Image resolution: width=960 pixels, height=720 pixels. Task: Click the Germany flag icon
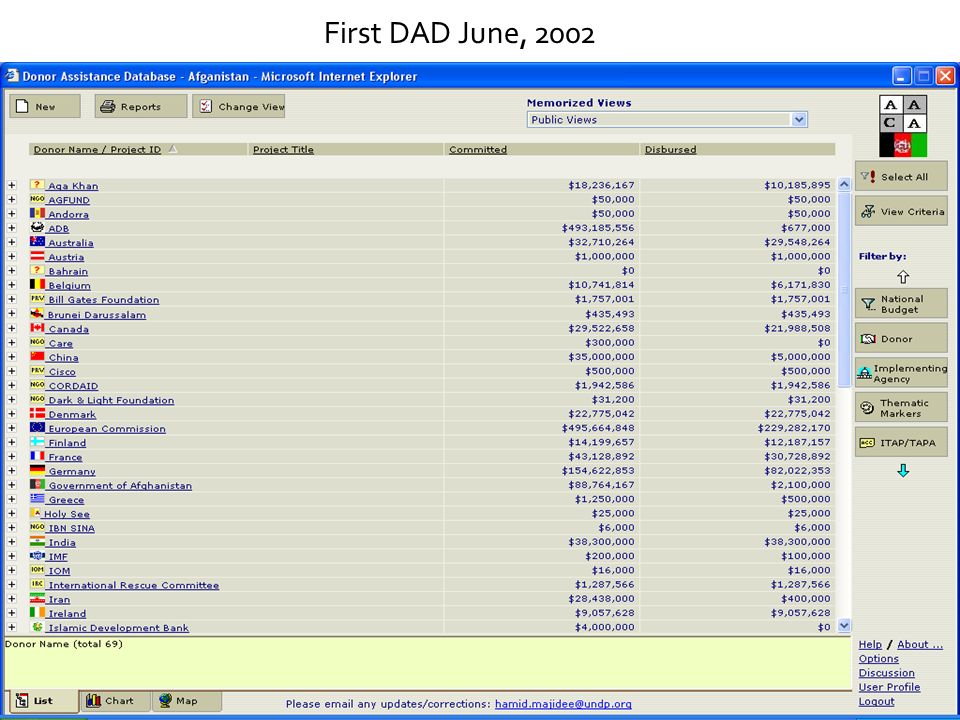[x=37, y=470]
